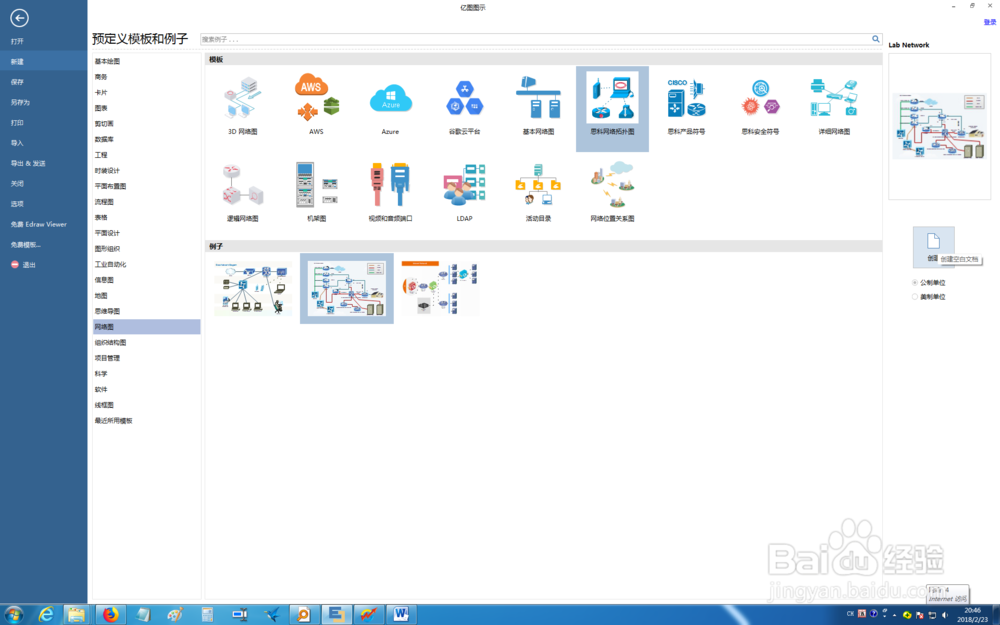Open Windows Start menu

(14, 615)
